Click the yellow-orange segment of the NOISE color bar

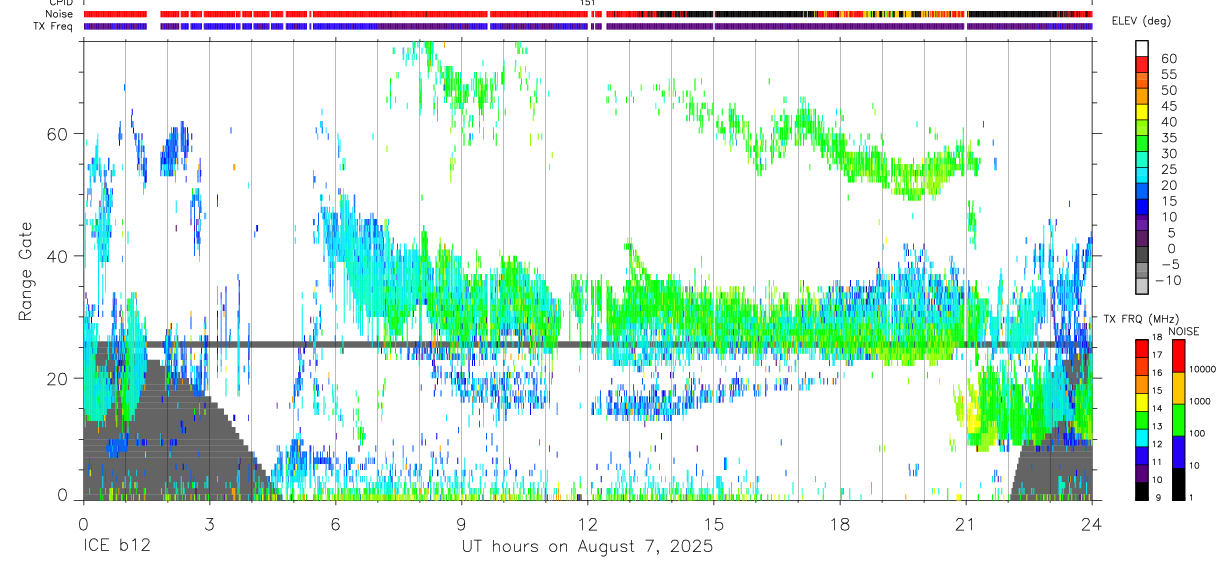[1177, 389]
